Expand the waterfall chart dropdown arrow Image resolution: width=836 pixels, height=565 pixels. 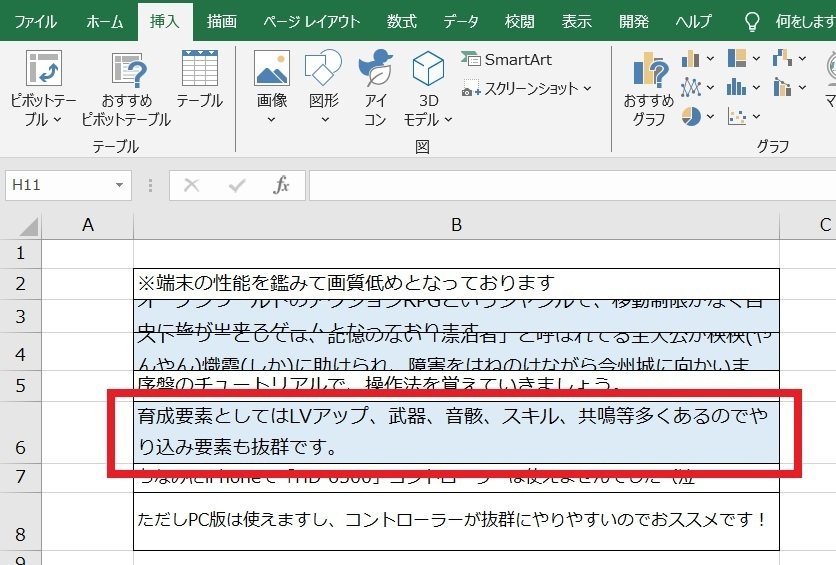click(802, 59)
